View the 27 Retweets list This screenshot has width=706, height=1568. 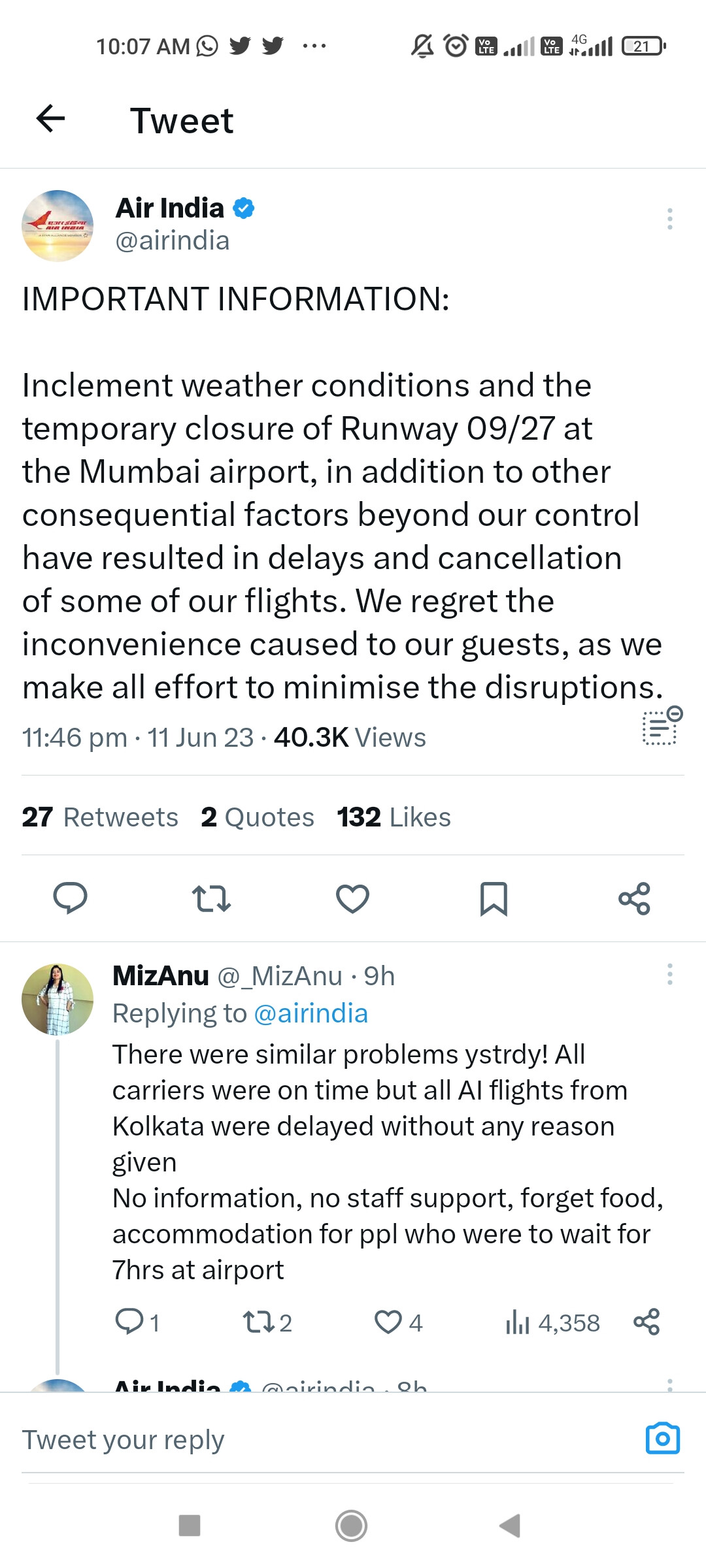(100, 817)
